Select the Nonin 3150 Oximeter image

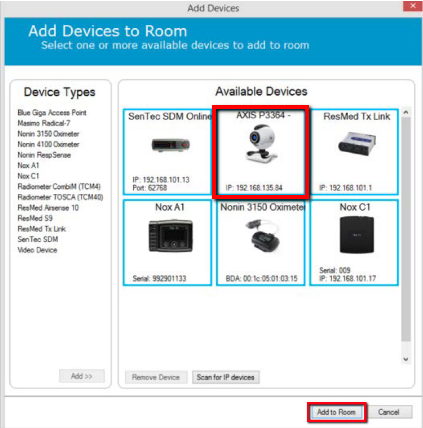point(264,237)
